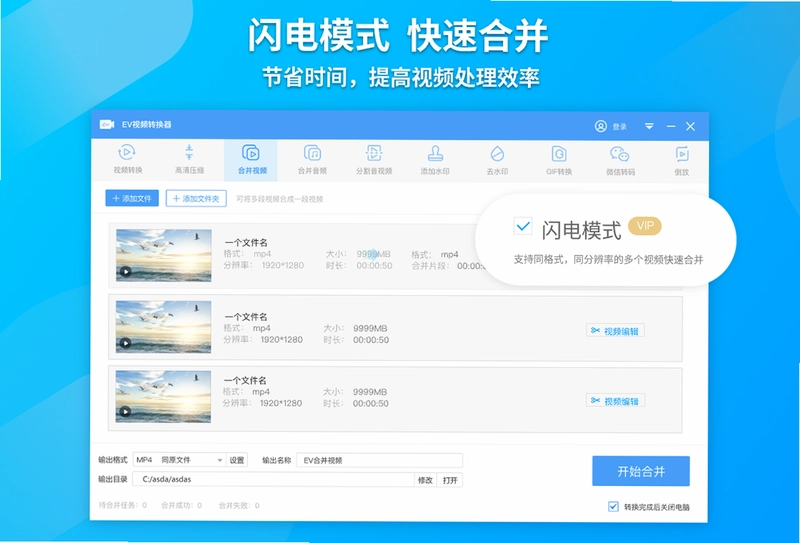Image resolution: width=800 pixels, height=543 pixels.
Task: Play the second video thumbnail
Action: click(126, 343)
